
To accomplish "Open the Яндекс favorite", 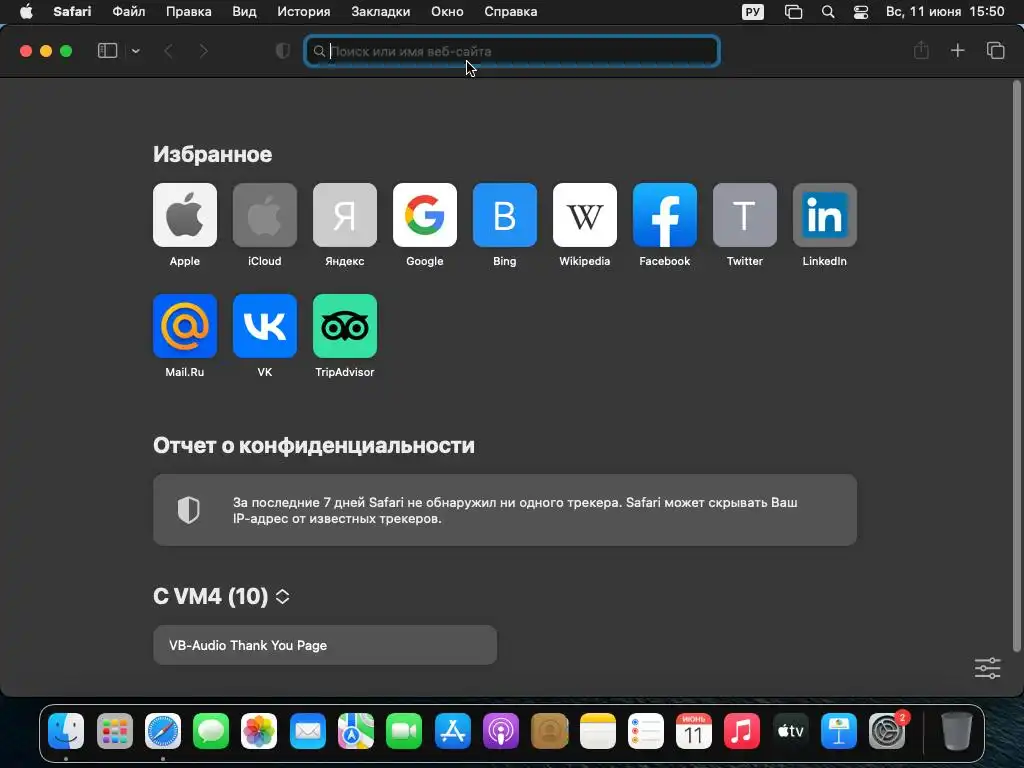I will [345, 215].
